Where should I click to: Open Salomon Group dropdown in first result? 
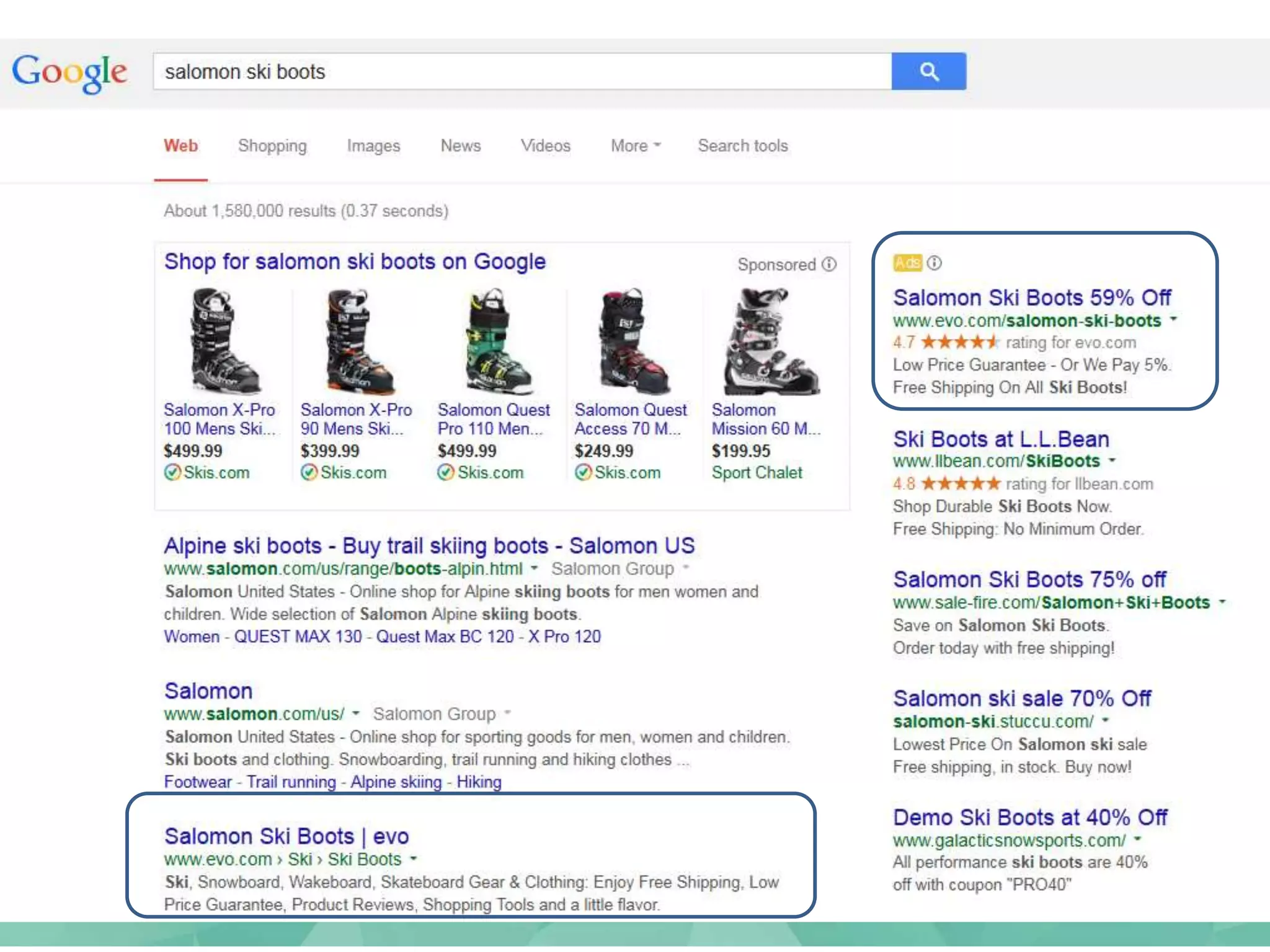pos(686,568)
